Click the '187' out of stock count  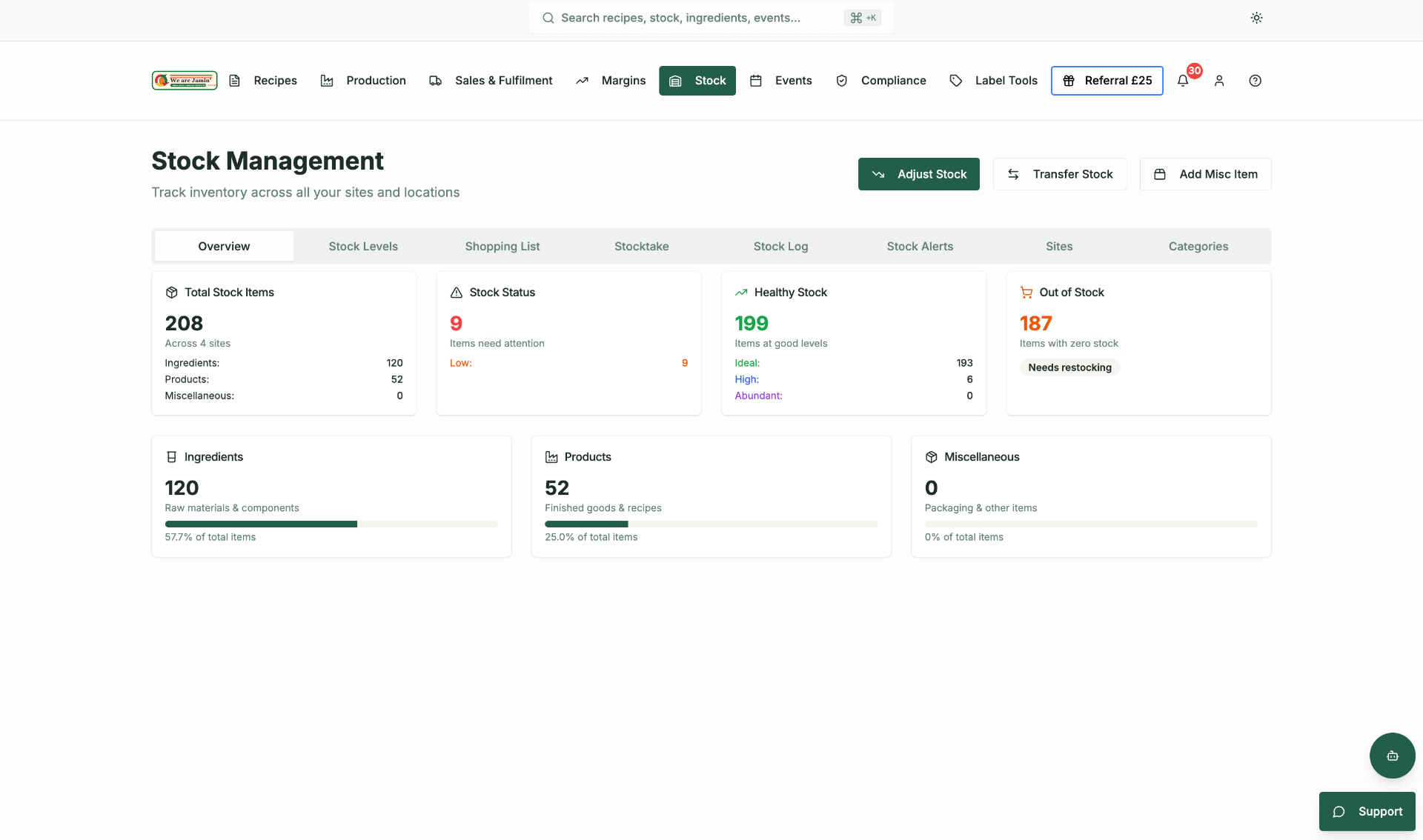pyautogui.click(x=1035, y=324)
